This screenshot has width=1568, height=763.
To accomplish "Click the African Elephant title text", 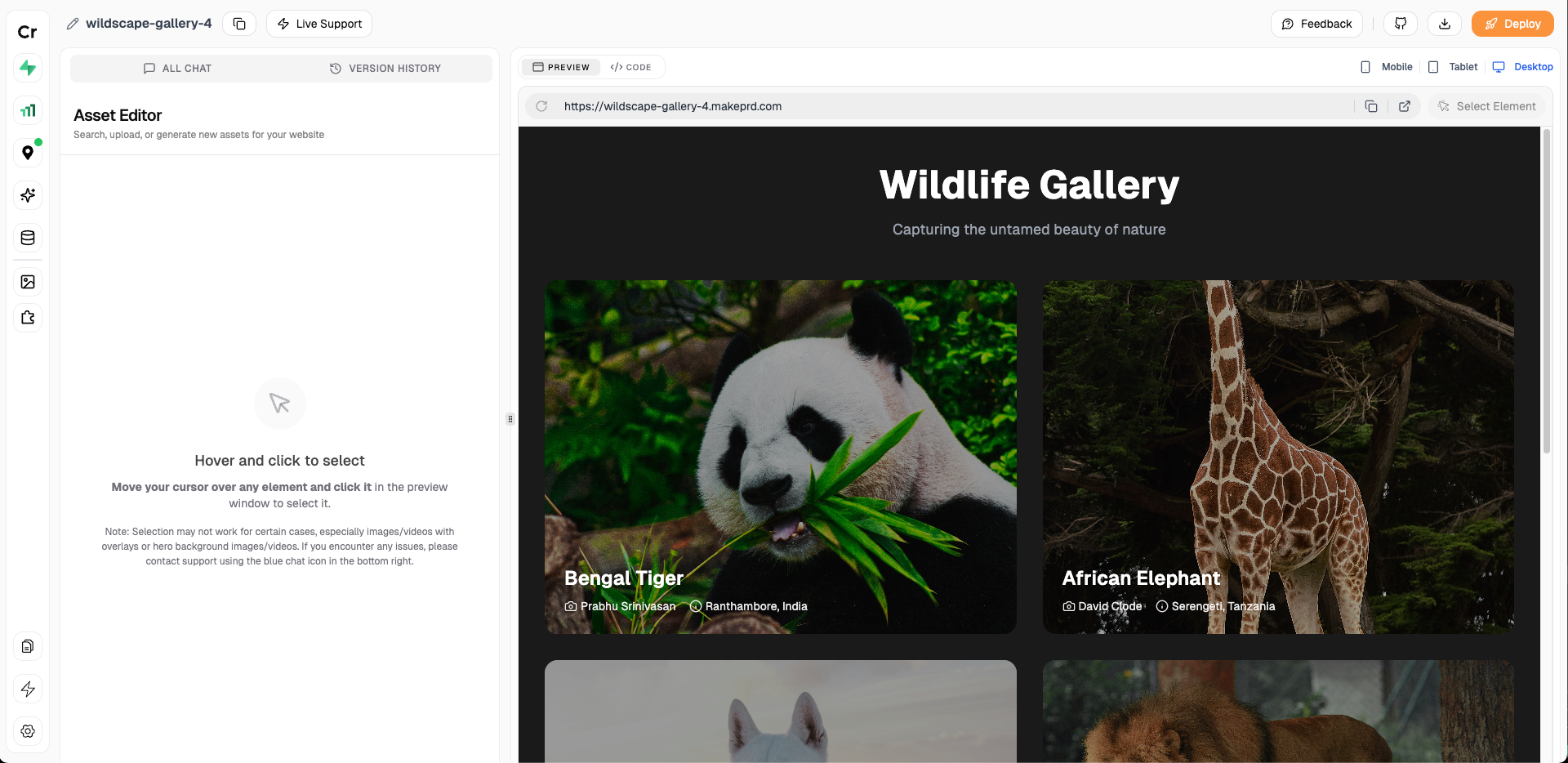I will [x=1141, y=578].
